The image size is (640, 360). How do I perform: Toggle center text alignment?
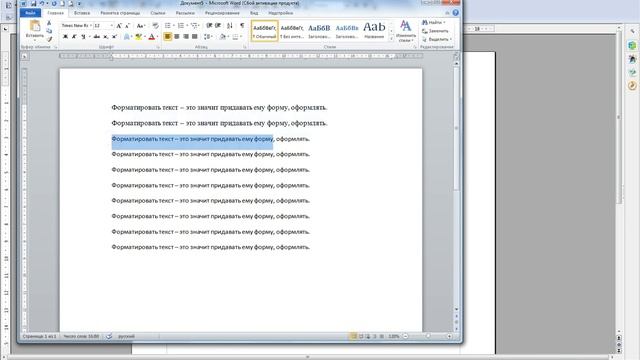[x=176, y=37]
